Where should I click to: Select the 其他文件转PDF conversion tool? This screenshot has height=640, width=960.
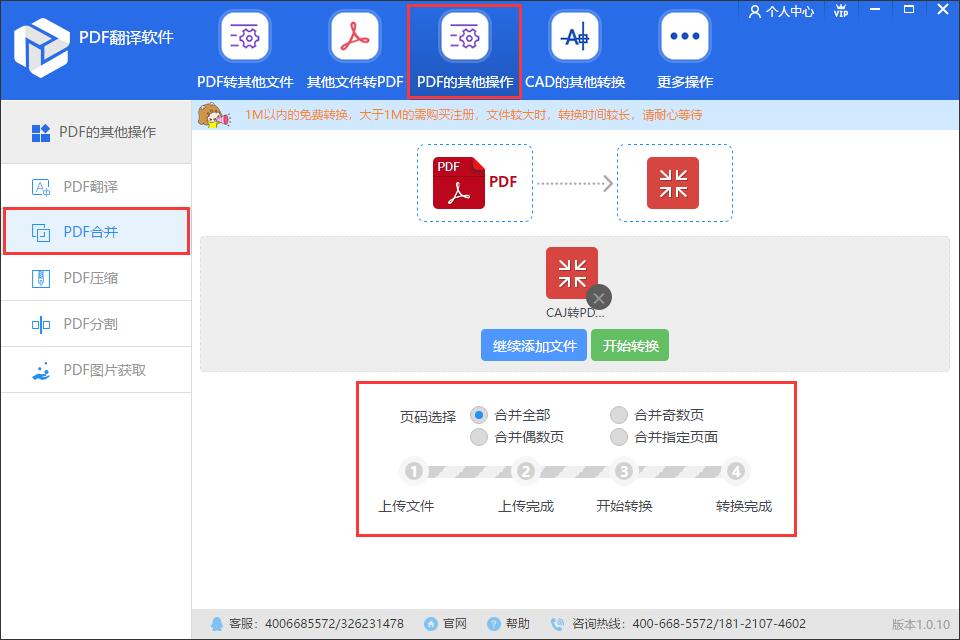click(353, 45)
